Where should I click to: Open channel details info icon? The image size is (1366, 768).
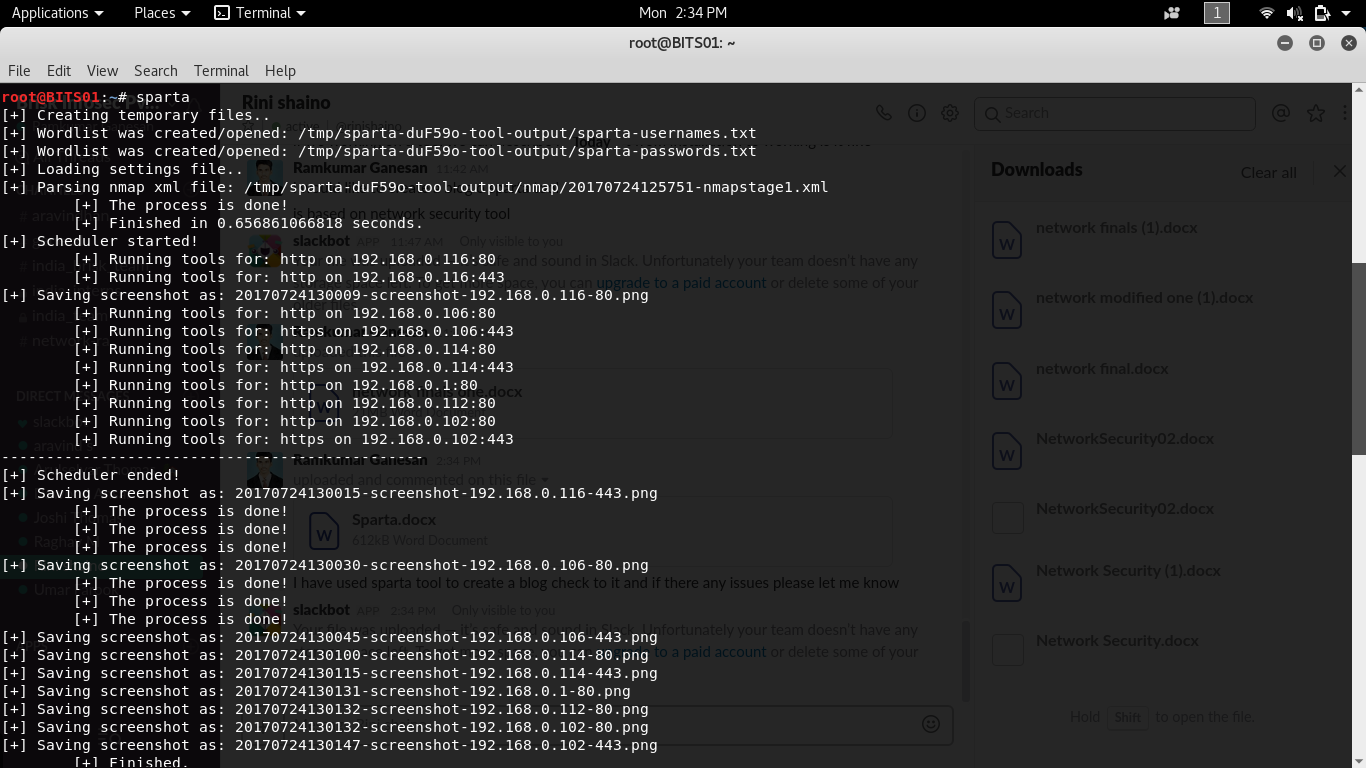pos(916,113)
